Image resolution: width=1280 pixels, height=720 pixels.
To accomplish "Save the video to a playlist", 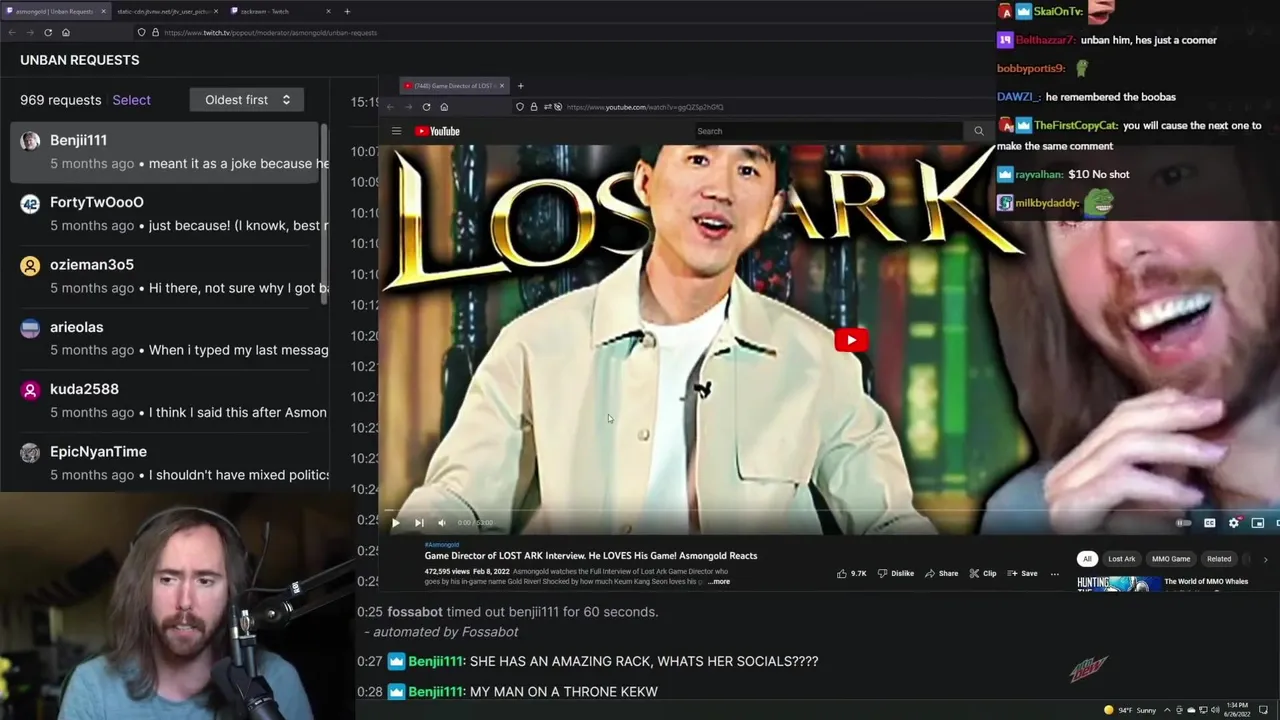I will pyautogui.click(x=1022, y=574).
